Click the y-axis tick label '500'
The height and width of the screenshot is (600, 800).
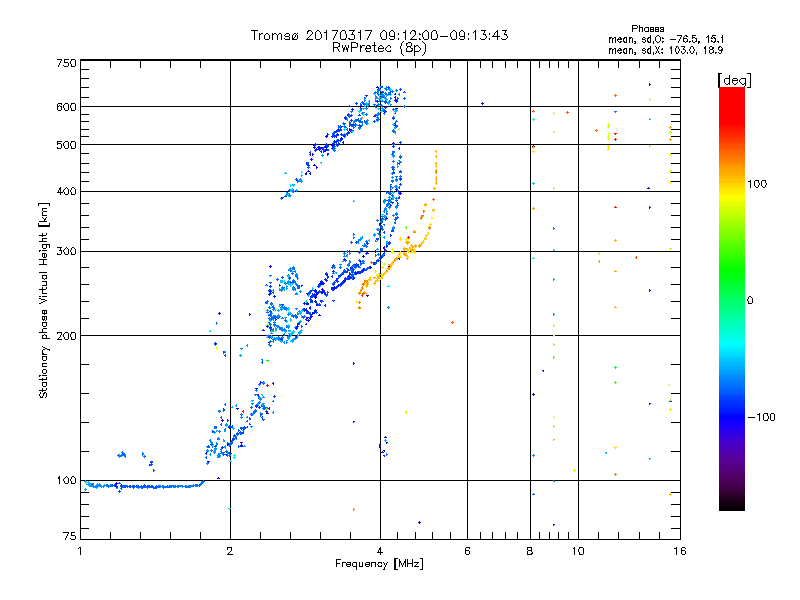[66, 145]
